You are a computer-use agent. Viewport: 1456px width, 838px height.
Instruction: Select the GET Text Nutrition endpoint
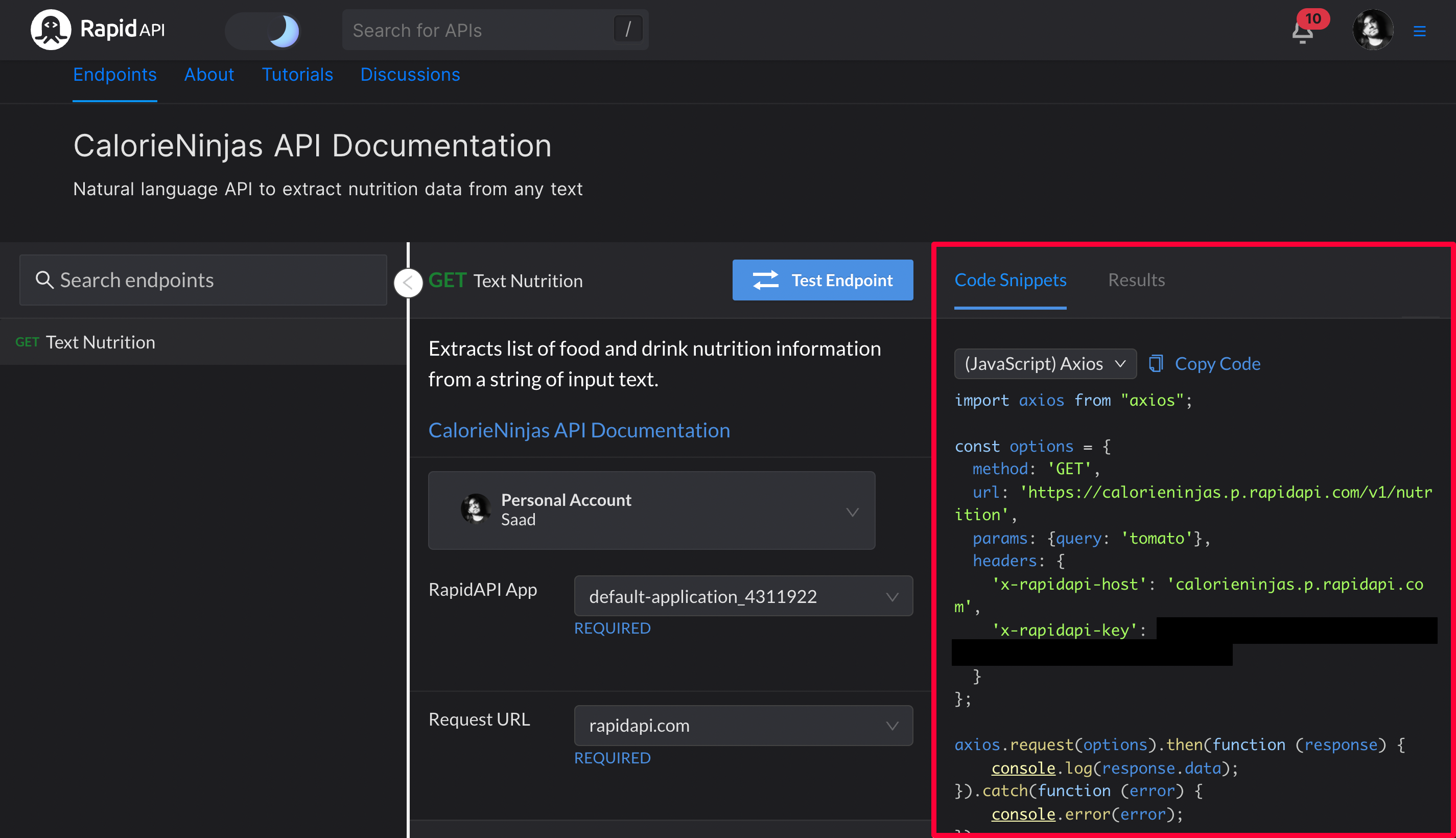pos(101,342)
